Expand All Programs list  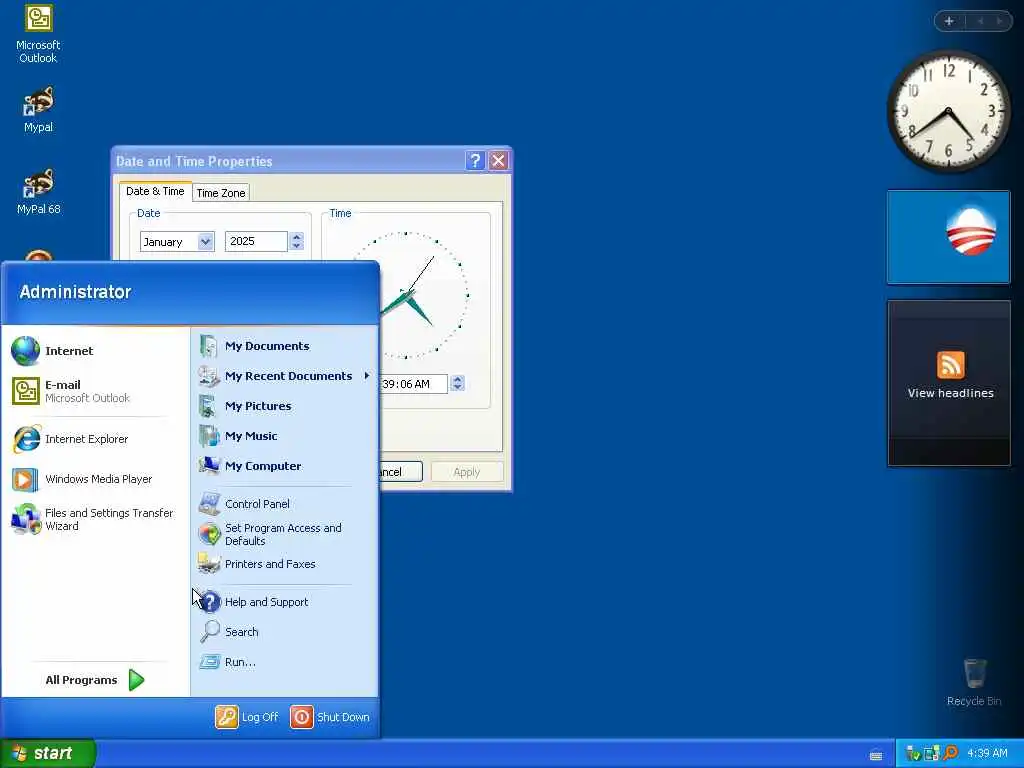tap(95, 680)
